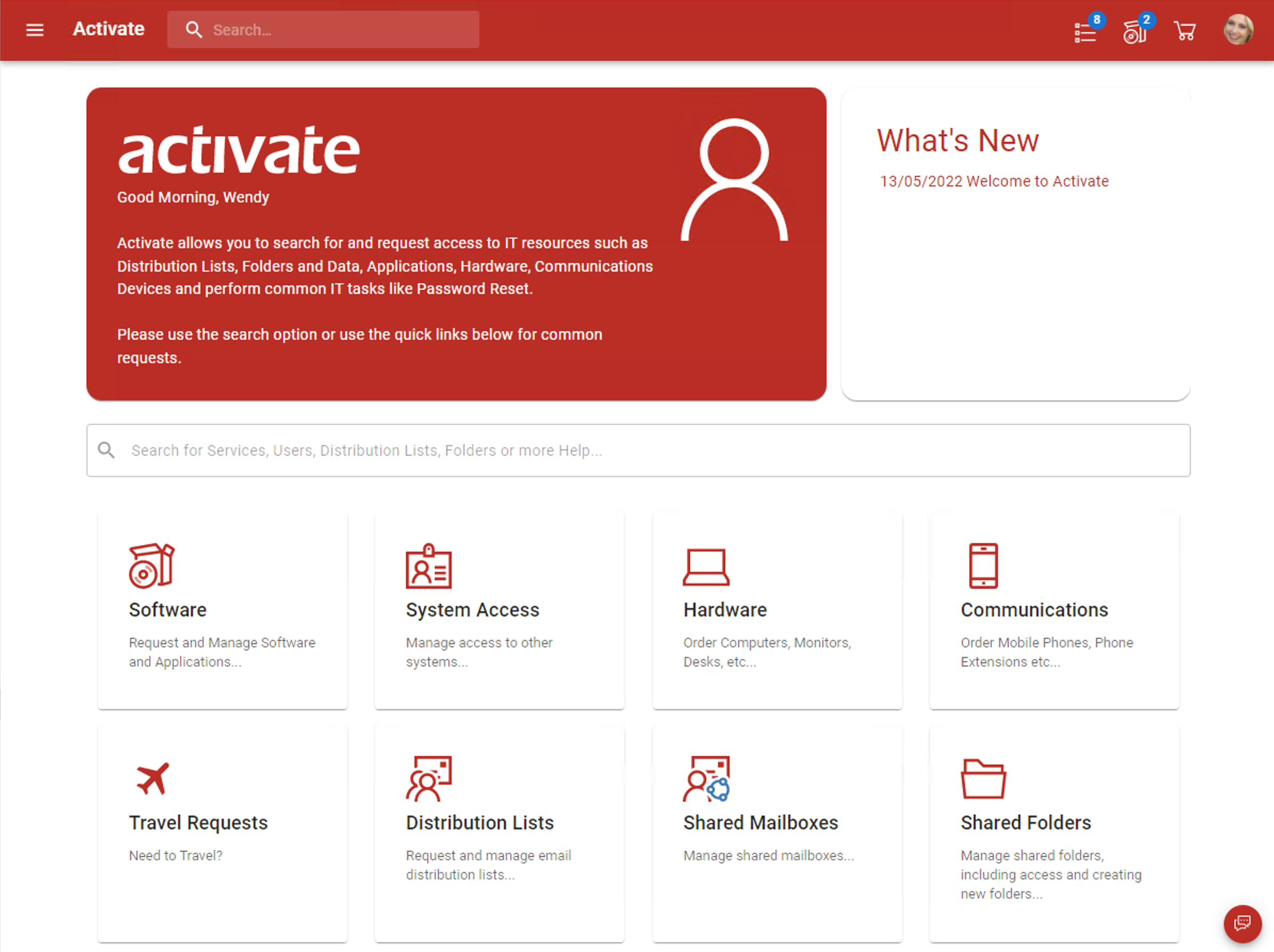Click magnifier icon in services search box
This screenshot has width=1274, height=952.
tap(106, 450)
